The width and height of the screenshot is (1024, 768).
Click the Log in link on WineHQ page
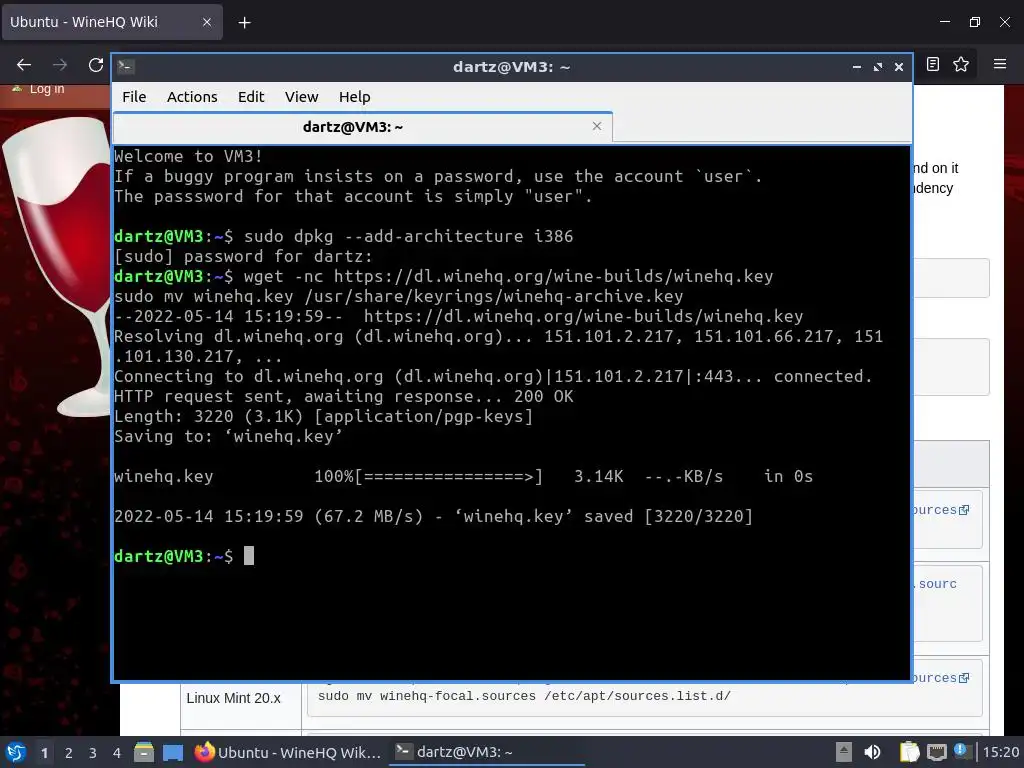click(47, 89)
